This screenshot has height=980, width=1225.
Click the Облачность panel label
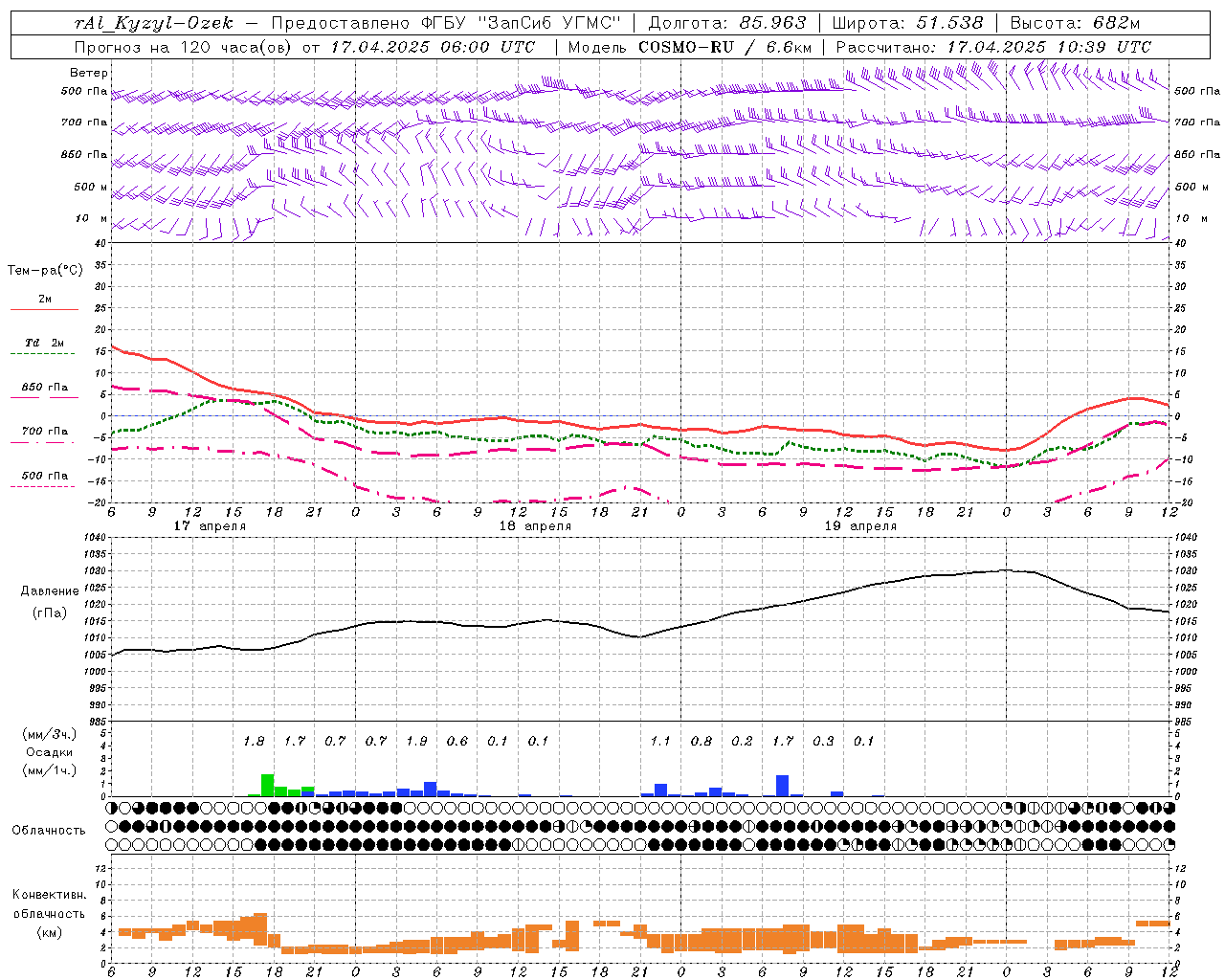[48, 831]
